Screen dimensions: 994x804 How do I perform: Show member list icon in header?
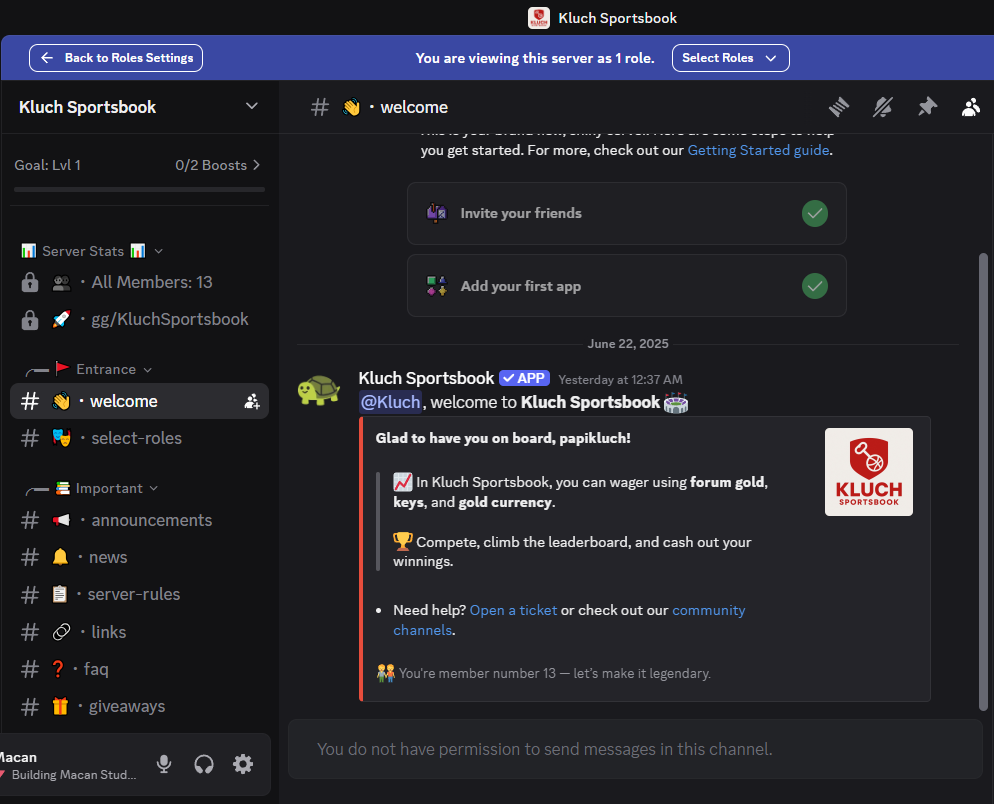click(971, 107)
